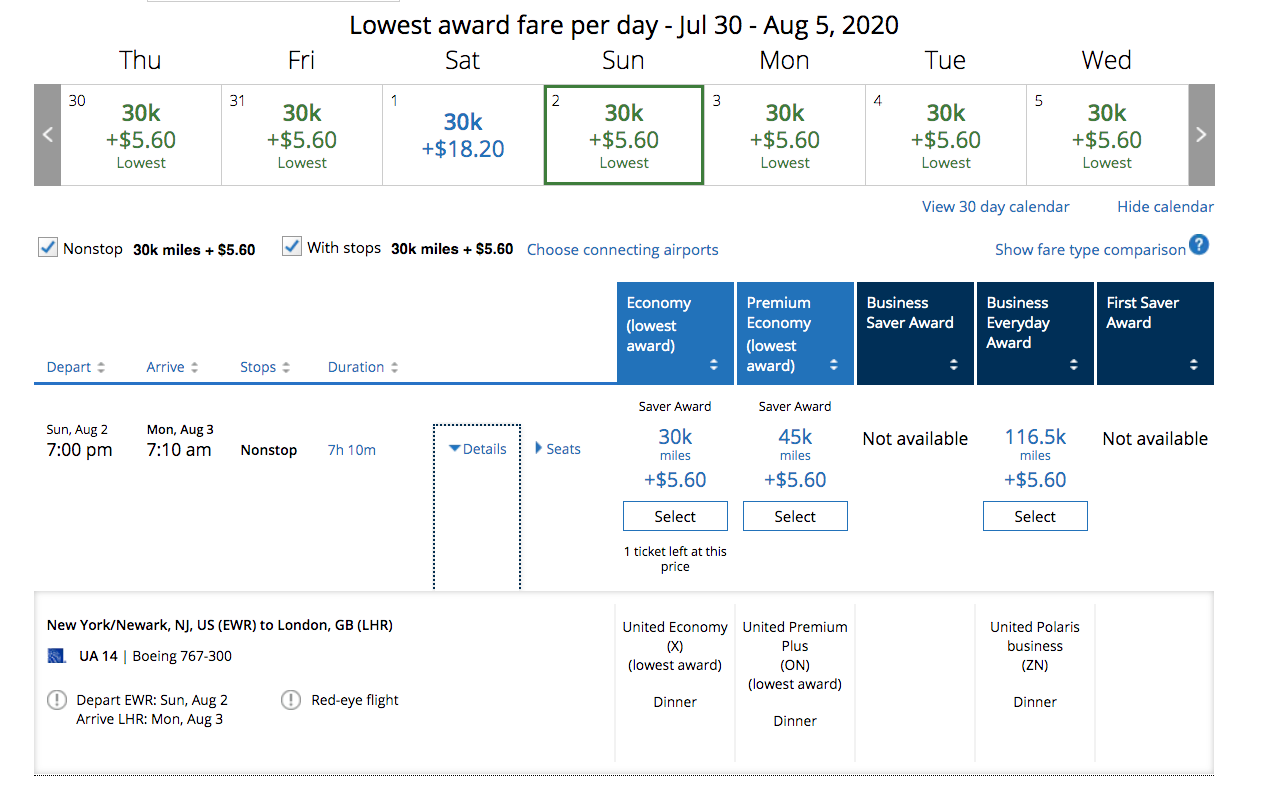Click the warning icon beside Depart EWR
The image size is (1265, 786).
tap(57, 700)
